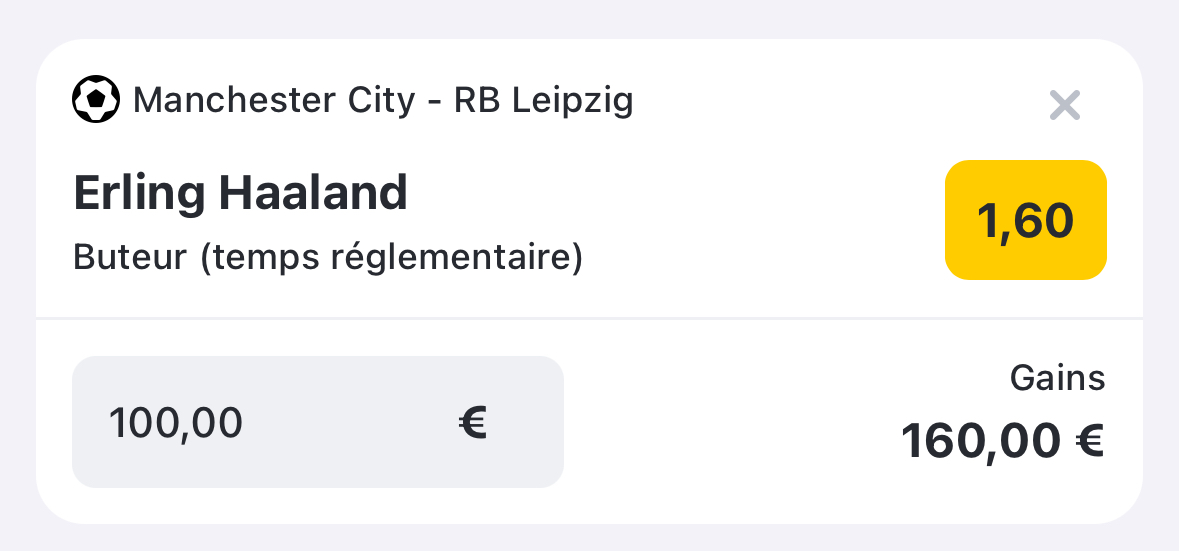The width and height of the screenshot is (1179, 551).
Task: Focus the stake amount input field
Action: 317,422
